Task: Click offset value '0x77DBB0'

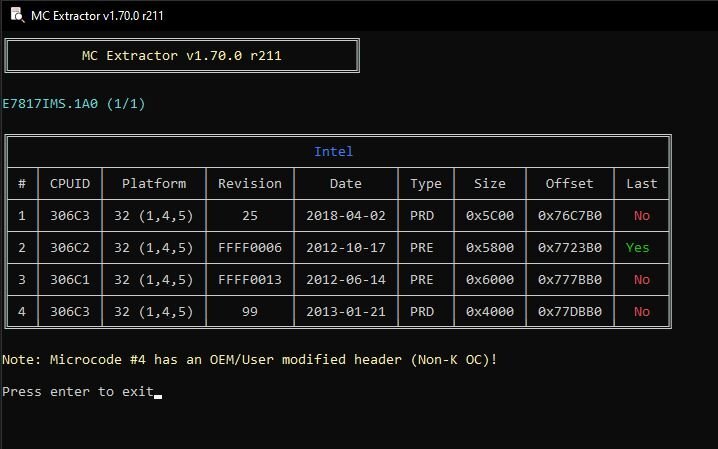Action: [x=570, y=312]
